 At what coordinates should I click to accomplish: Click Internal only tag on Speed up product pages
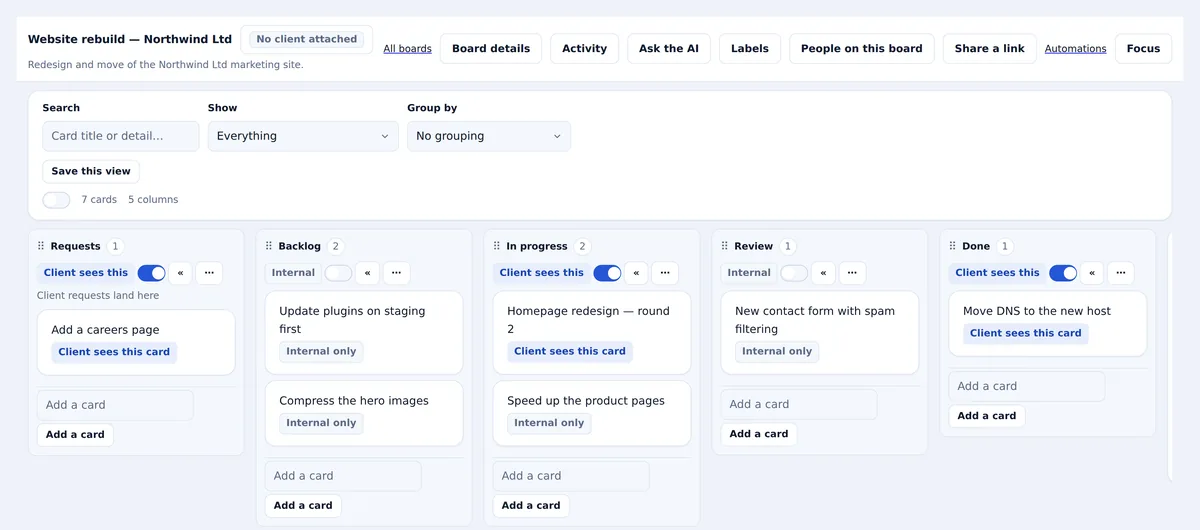[x=549, y=423]
